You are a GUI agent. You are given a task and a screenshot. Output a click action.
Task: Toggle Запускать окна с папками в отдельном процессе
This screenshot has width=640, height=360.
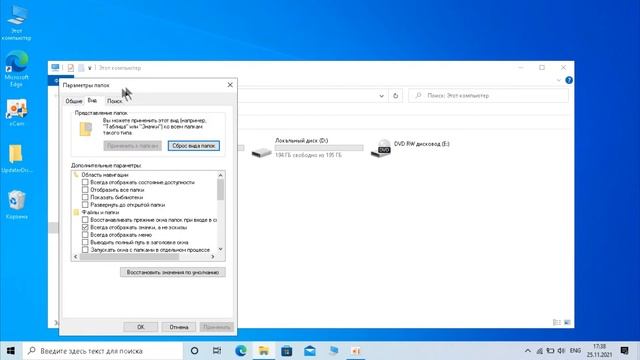pos(85,249)
